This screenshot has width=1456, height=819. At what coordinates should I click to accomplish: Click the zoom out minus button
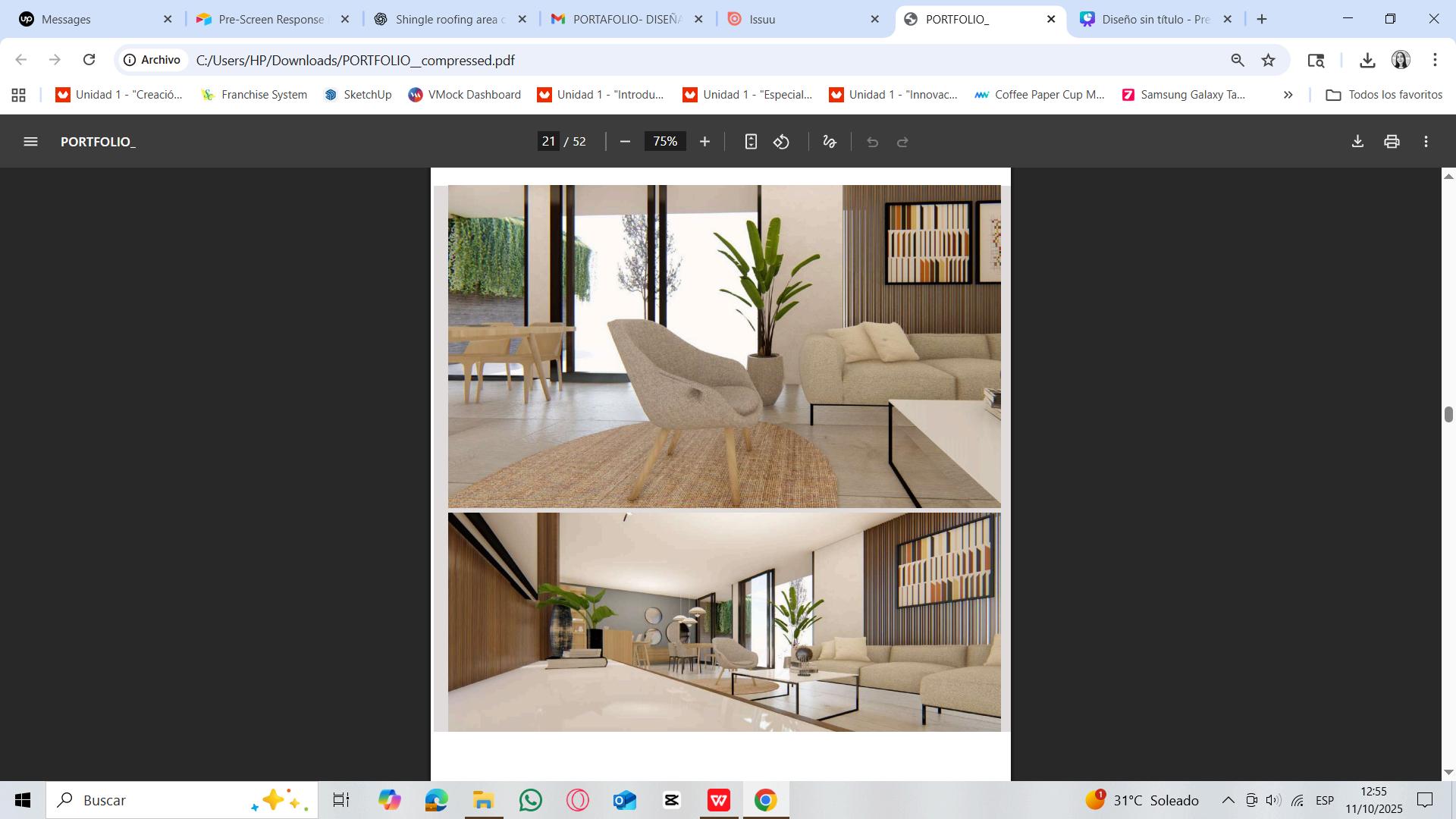[625, 142]
